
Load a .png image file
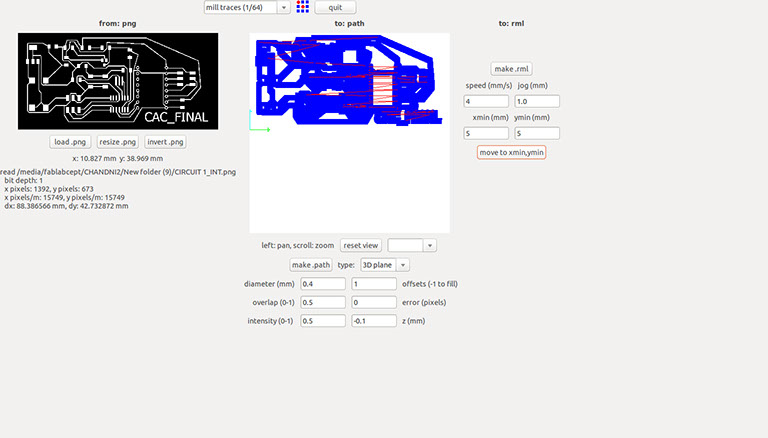pyautogui.click(x=70, y=142)
